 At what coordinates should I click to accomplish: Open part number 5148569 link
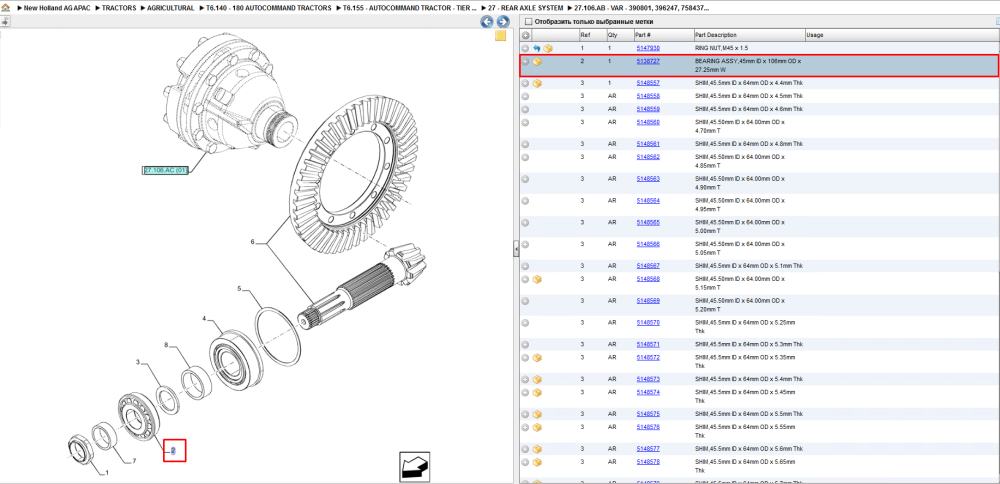click(x=648, y=300)
